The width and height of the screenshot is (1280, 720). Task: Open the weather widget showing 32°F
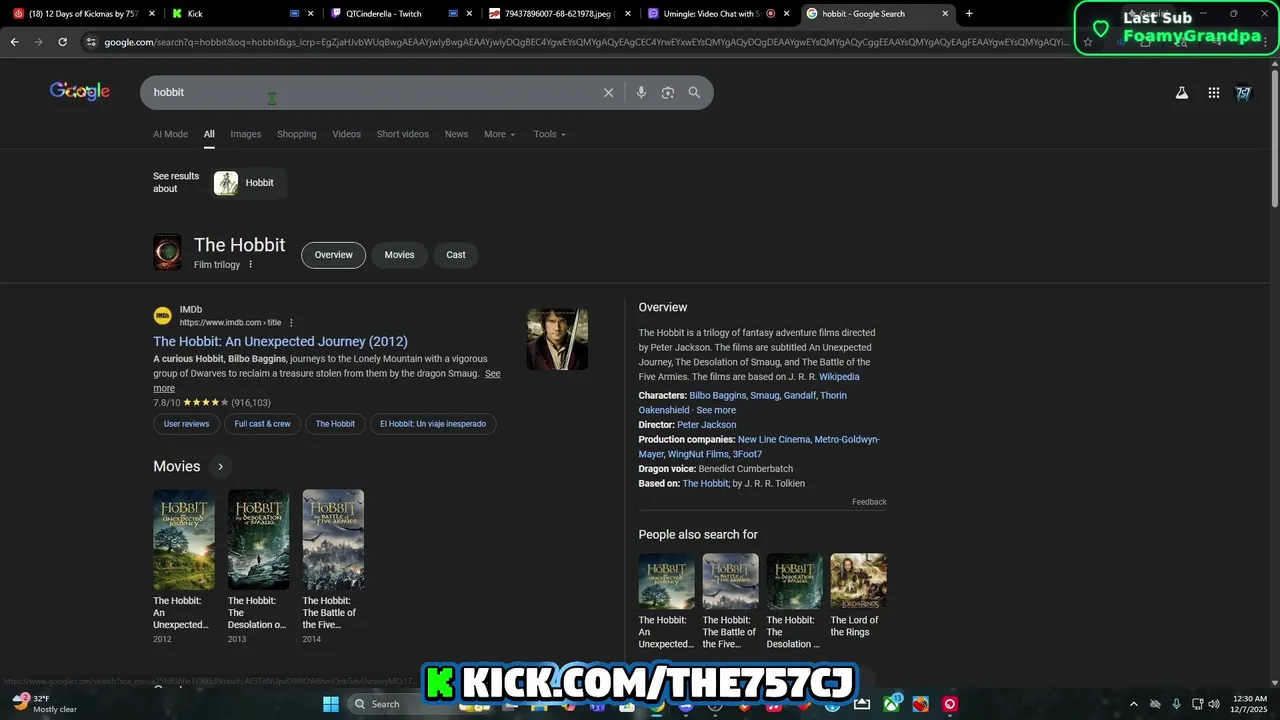coord(45,703)
